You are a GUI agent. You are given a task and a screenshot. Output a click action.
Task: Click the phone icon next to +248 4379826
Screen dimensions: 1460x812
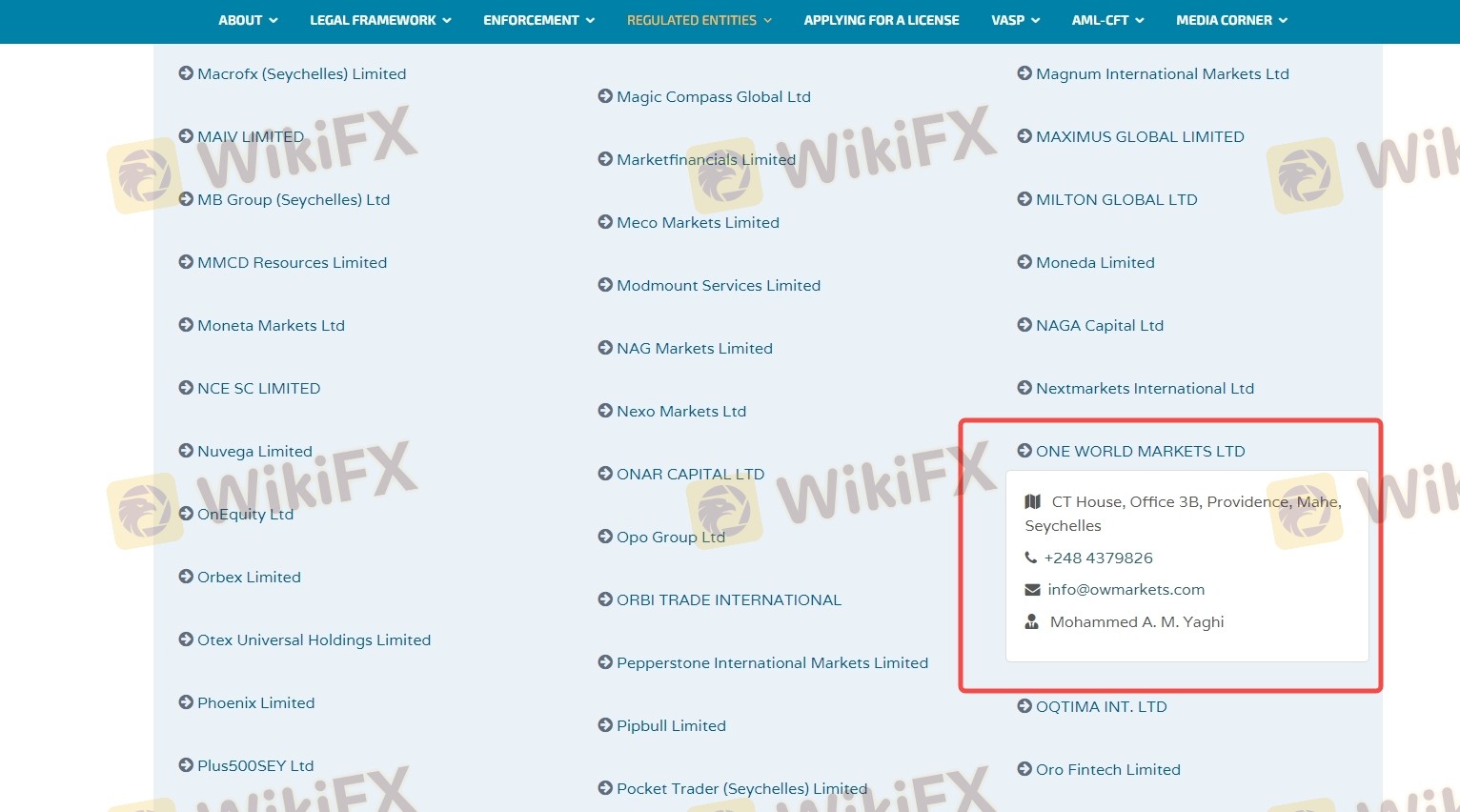[x=1031, y=558]
